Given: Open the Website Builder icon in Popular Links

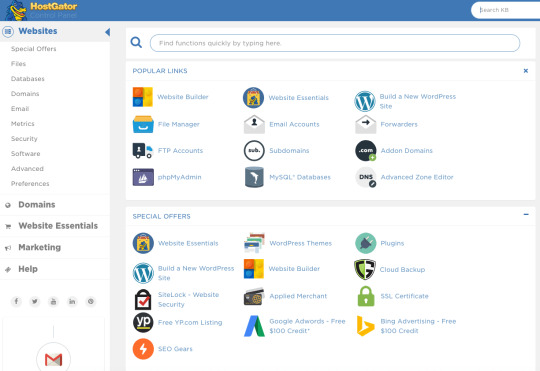Looking at the screenshot, I should [x=143, y=97].
